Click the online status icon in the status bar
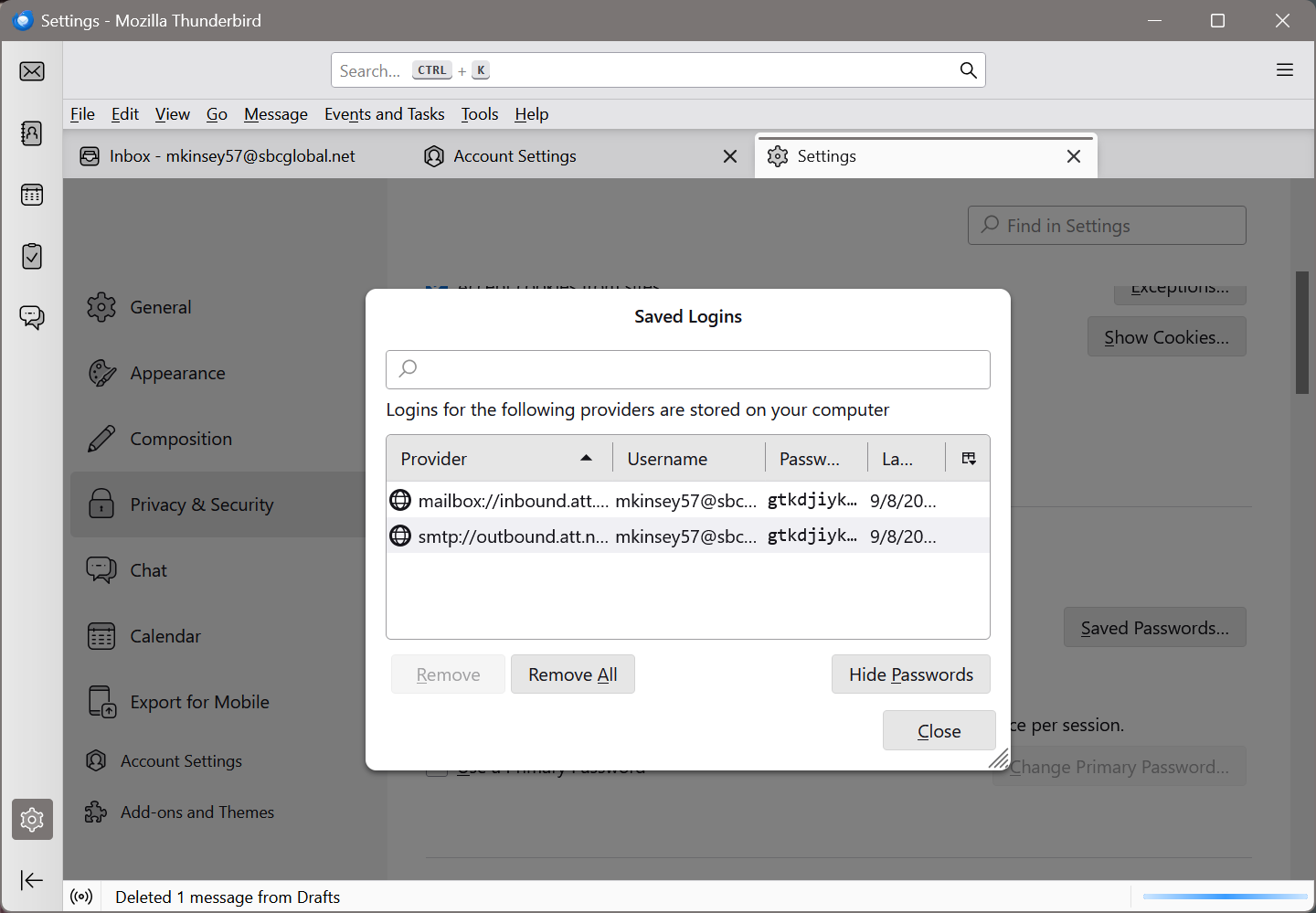The width and height of the screenshot is (1316, 913). point(81,897)
